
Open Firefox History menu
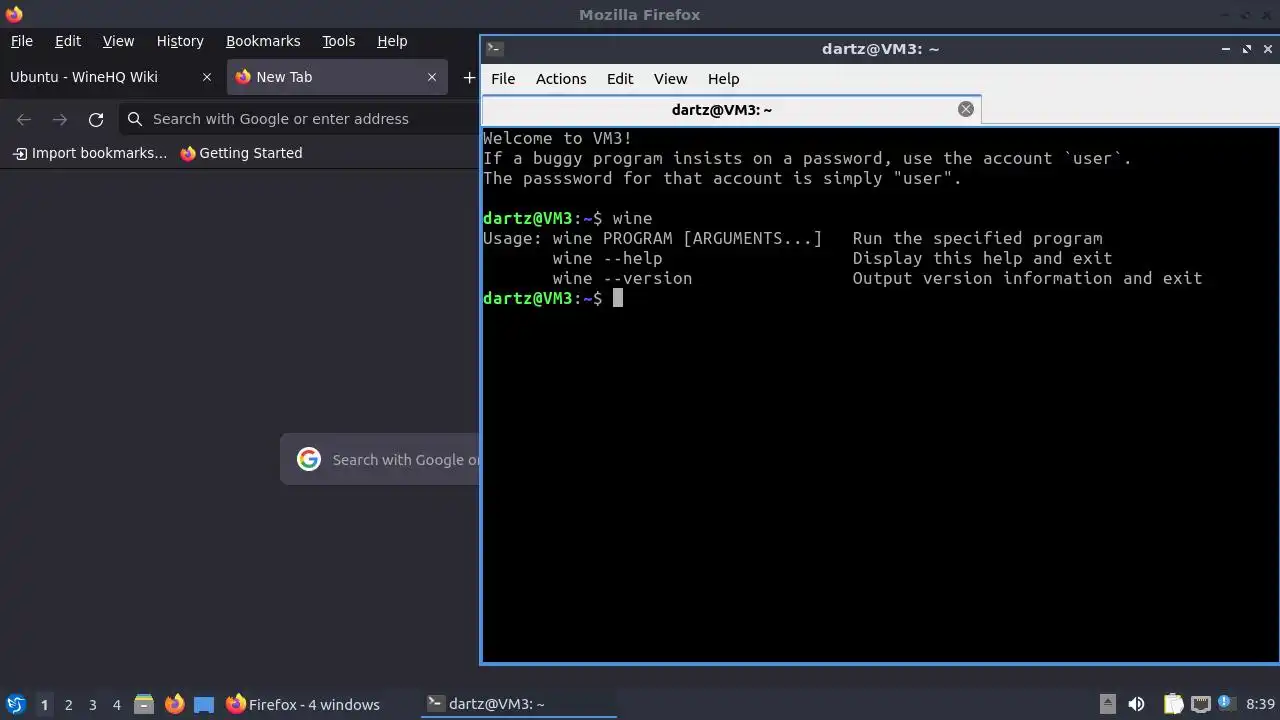point(180,41)
